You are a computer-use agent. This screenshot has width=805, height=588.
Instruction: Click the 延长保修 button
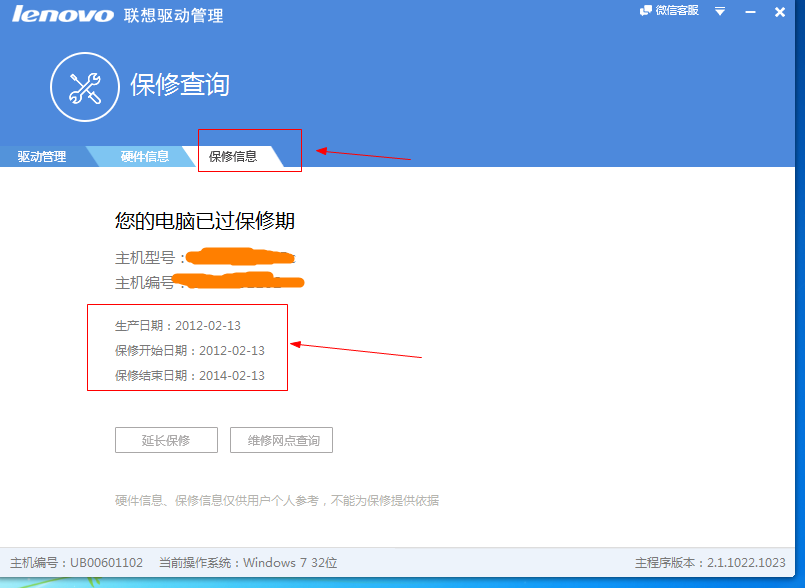166,440
